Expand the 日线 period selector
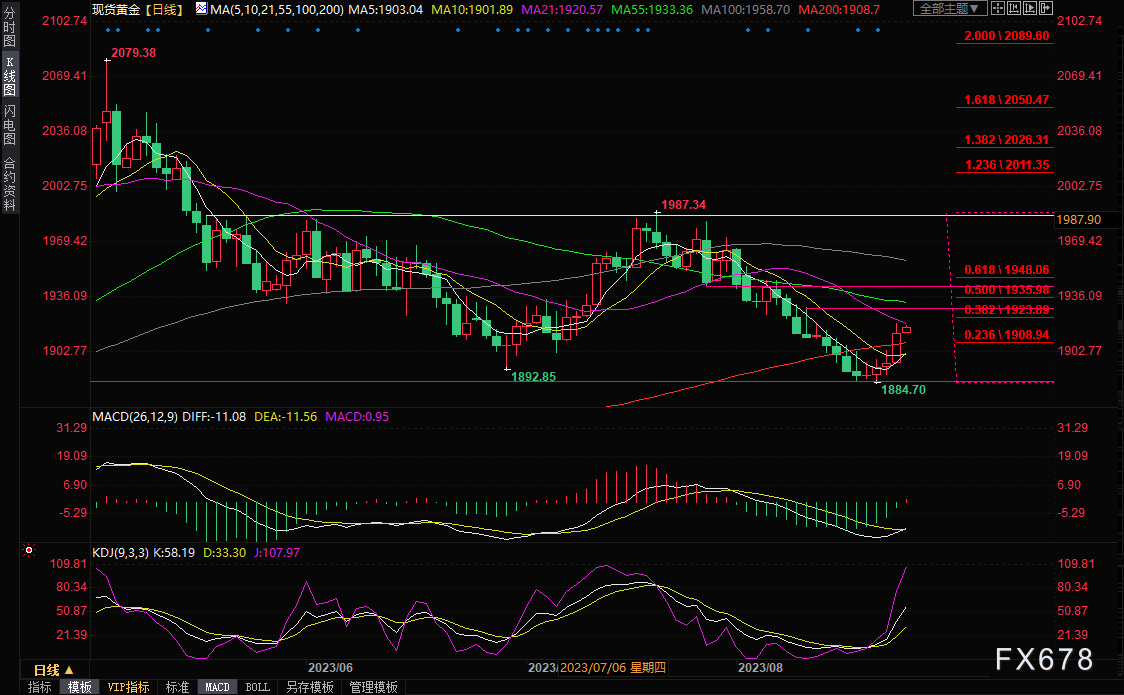This screenshot has height=695, width=1124. coord(52,669)
